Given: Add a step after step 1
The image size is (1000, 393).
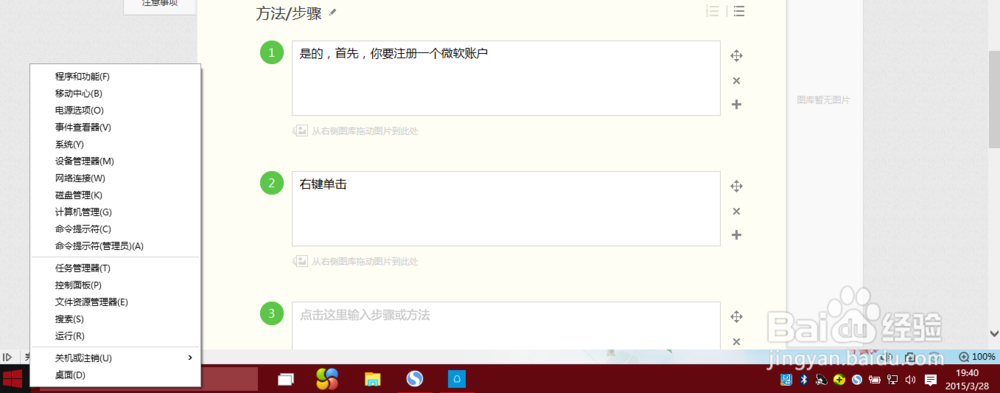Looking at the screenshot, I should 736,104.
